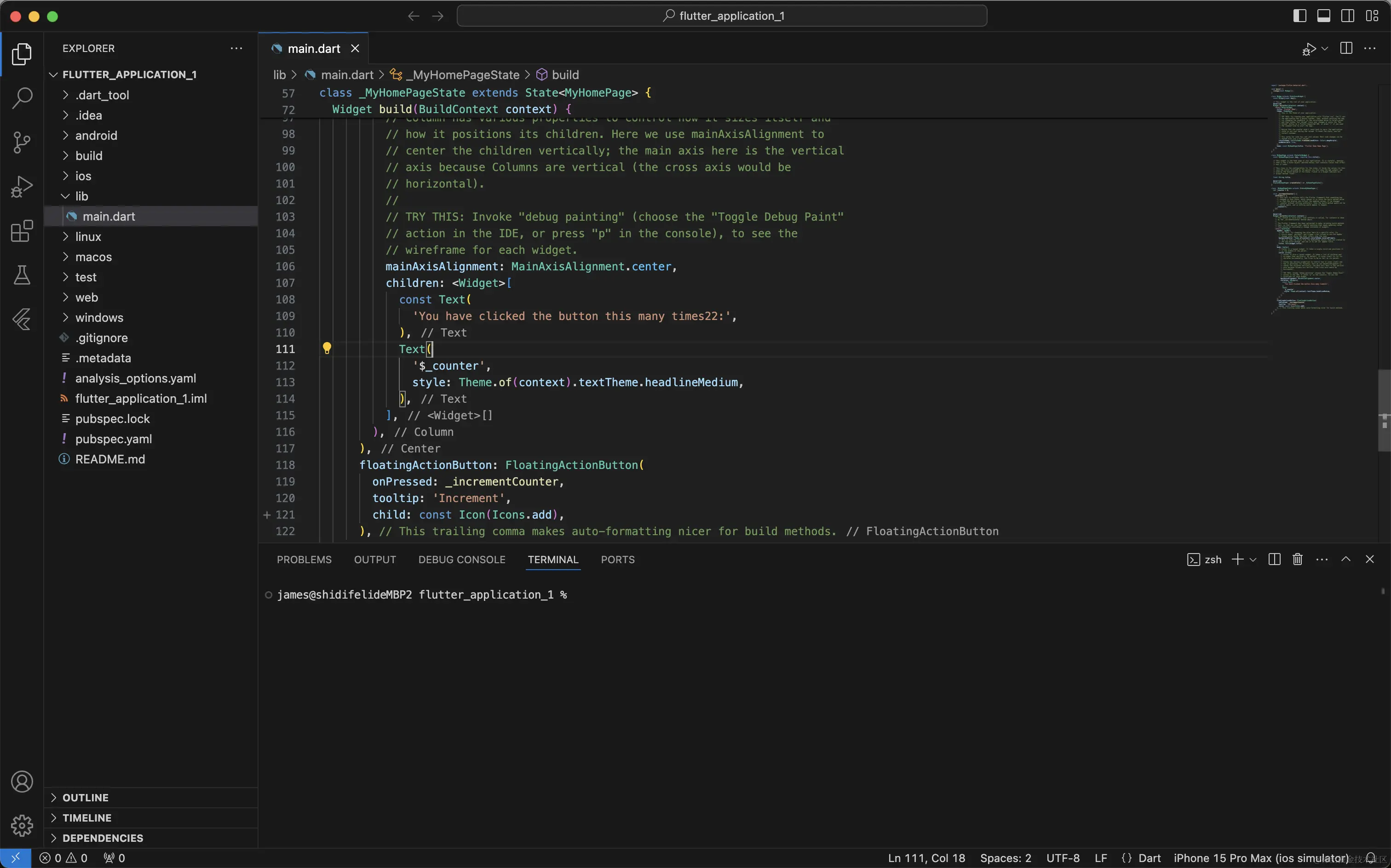
Task: Toggle bottom panel visibility
Action: pyautogui.click(x=1324, y=16)
